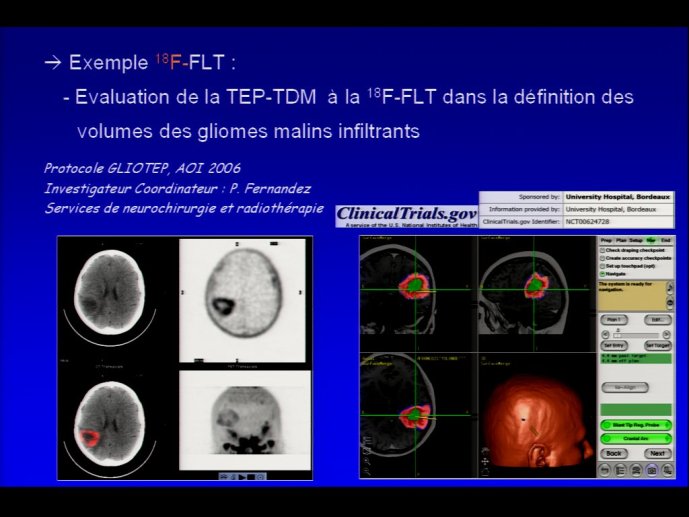
Task: Click the first round icon in bottom toolbar
Action: [605, 470]
